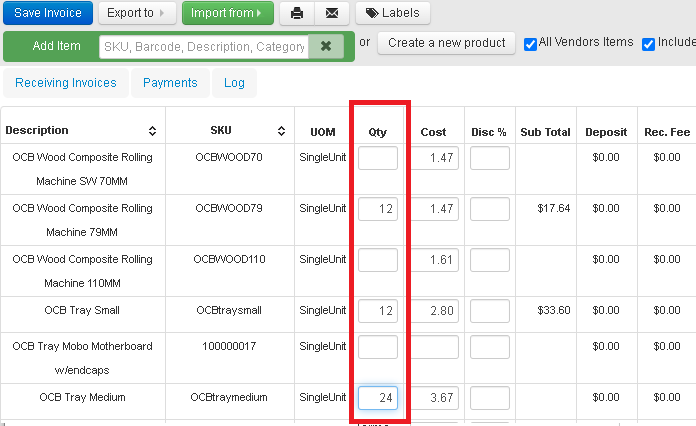
Task: Click Qty field for OCBWOOD110 row
Action: point(378,260)
